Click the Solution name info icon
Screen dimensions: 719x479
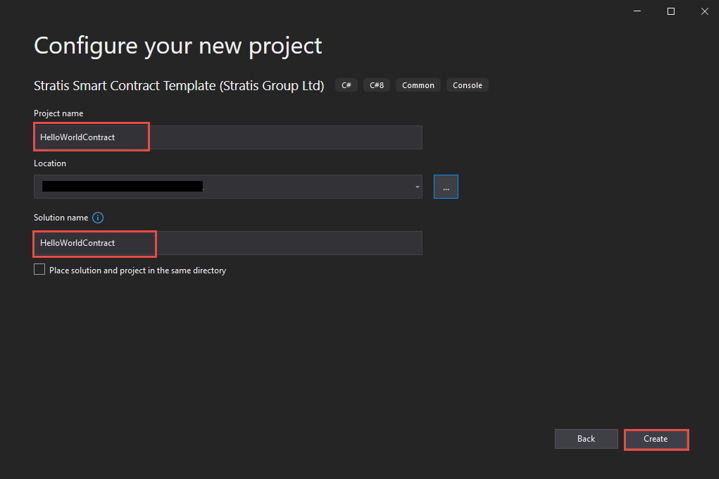(98, 218)
